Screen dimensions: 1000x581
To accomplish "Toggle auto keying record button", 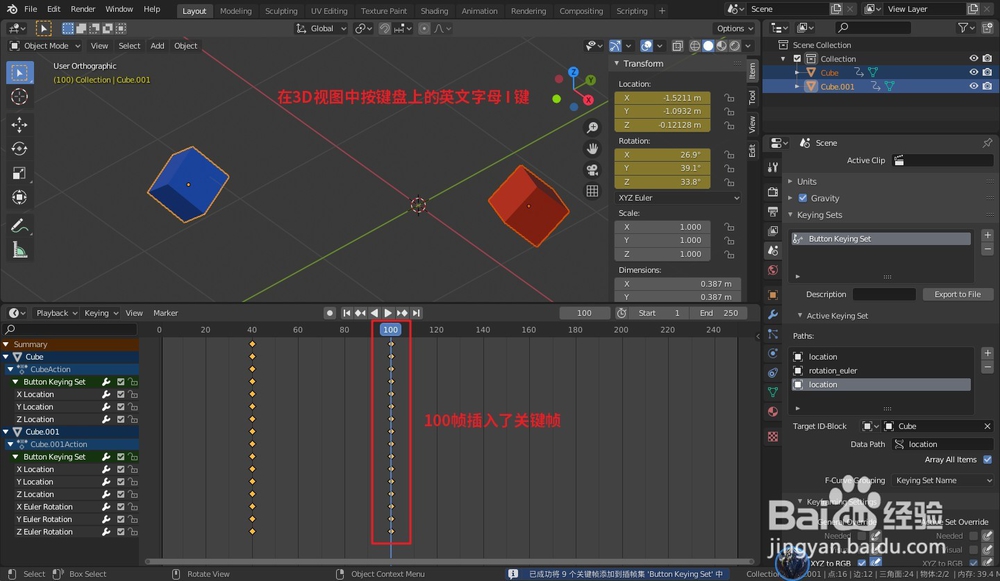I will click(330, 313).
